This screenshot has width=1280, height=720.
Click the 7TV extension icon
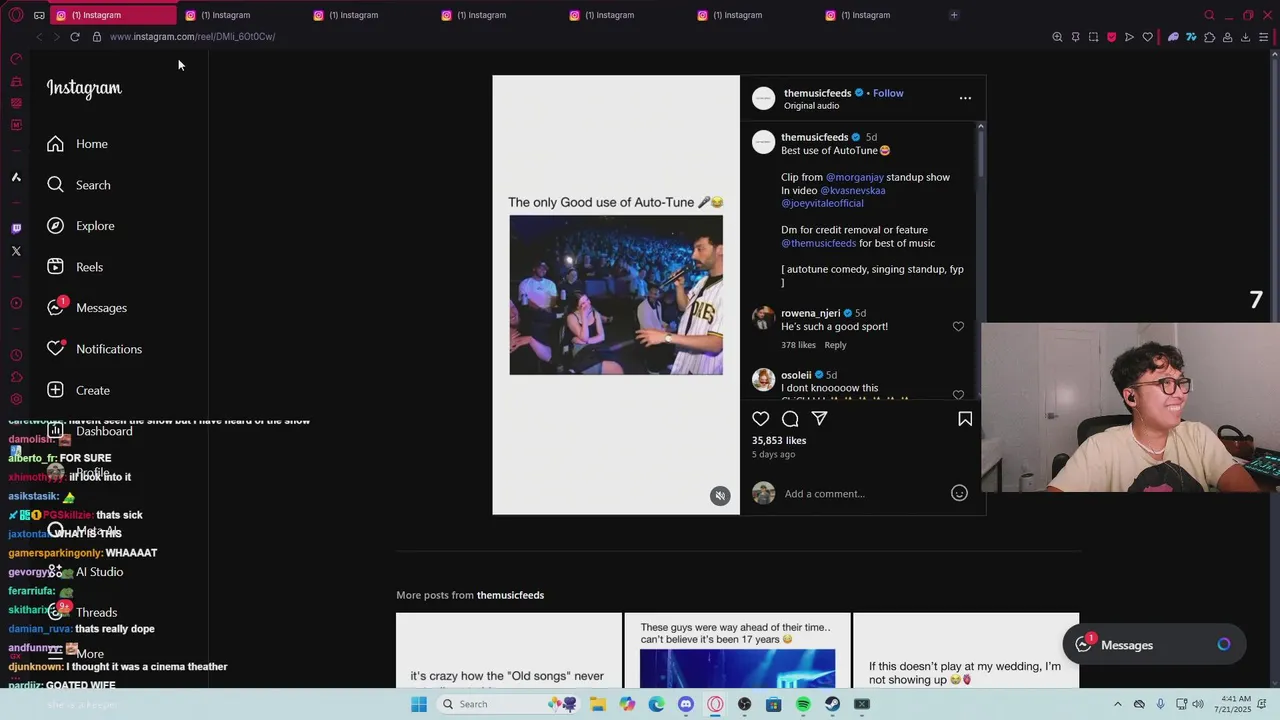(1191, 37)
